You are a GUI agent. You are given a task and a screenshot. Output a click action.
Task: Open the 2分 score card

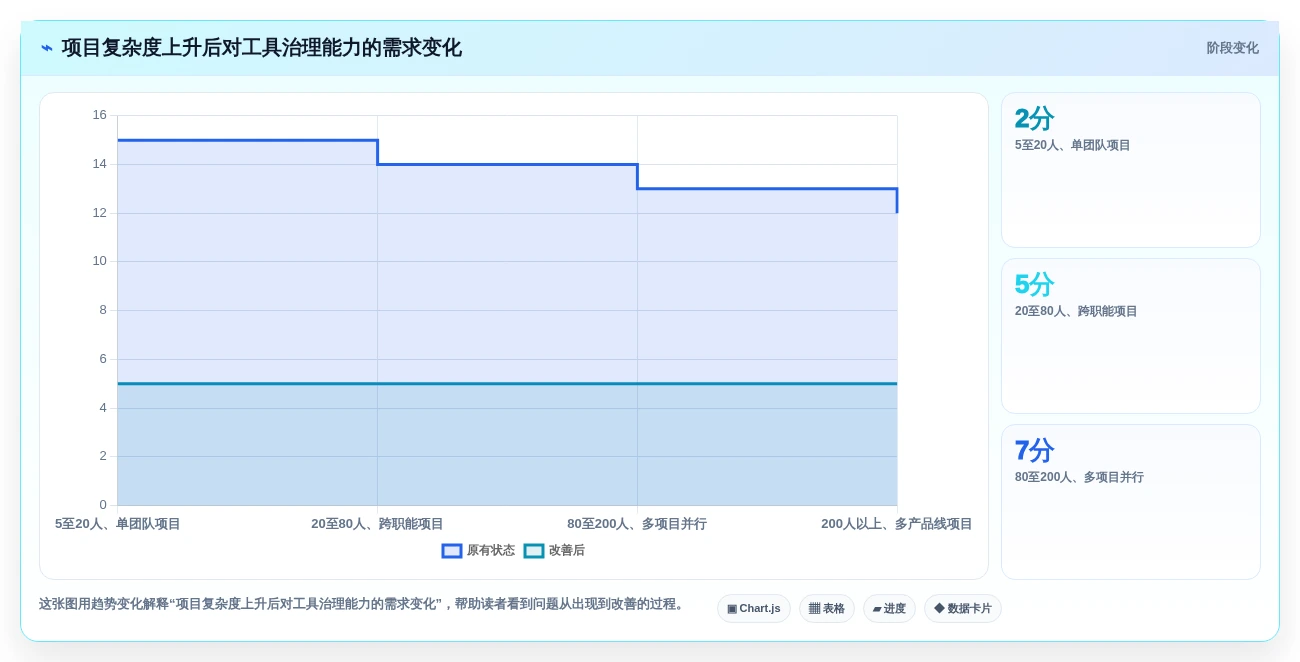(x=1131, y=170)
